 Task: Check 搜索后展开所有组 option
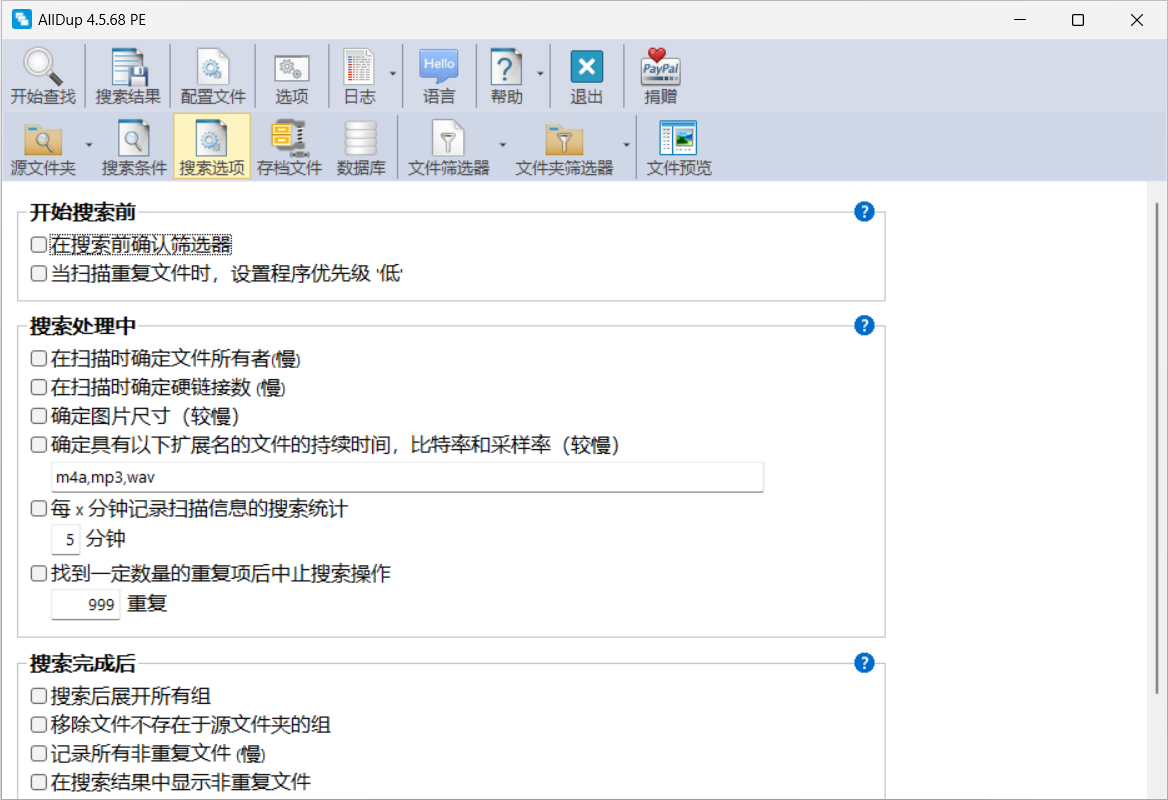click(39, 696)
